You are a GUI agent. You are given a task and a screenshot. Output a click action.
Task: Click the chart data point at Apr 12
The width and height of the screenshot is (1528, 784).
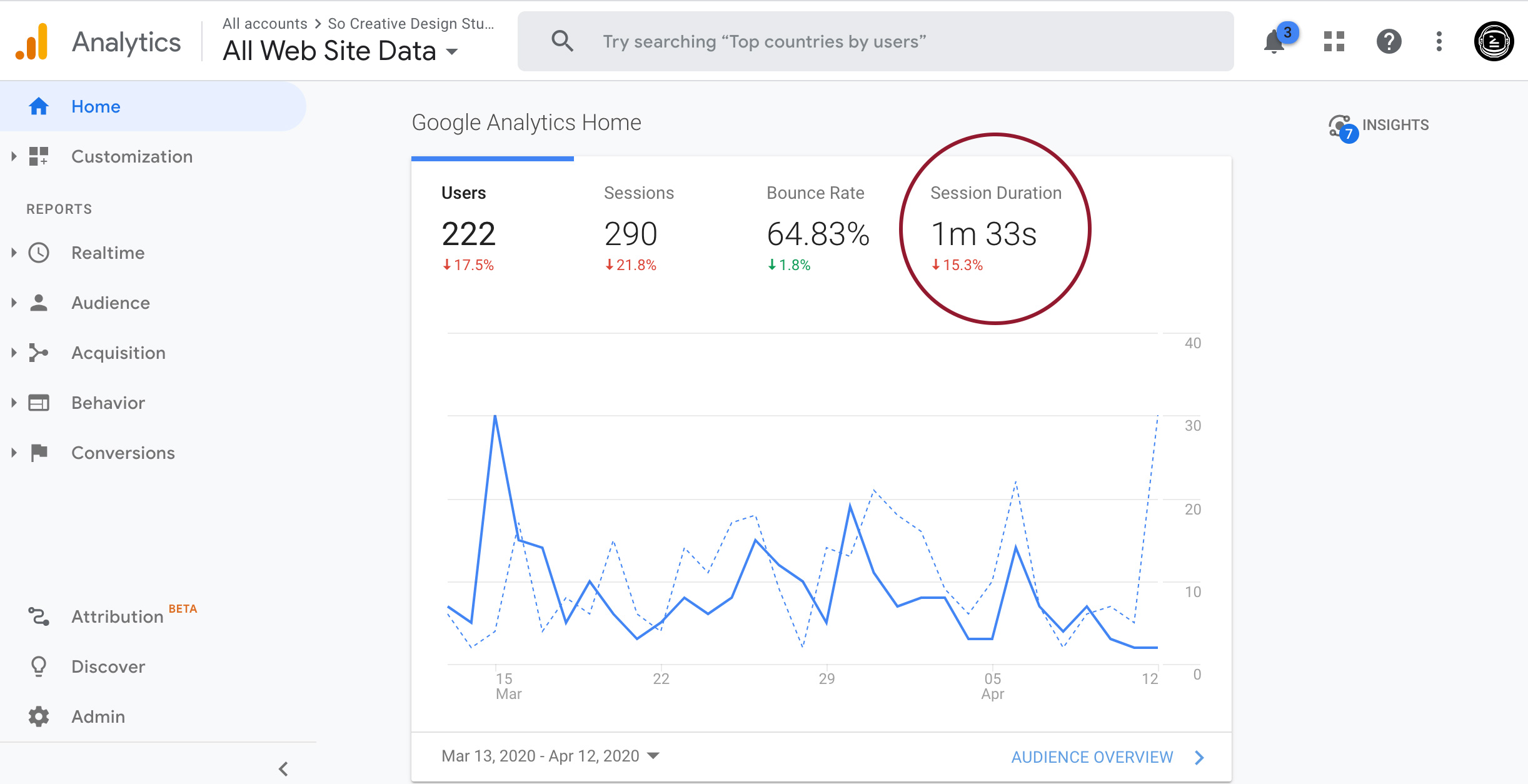pyautogui.click(x=1157, y=648)
